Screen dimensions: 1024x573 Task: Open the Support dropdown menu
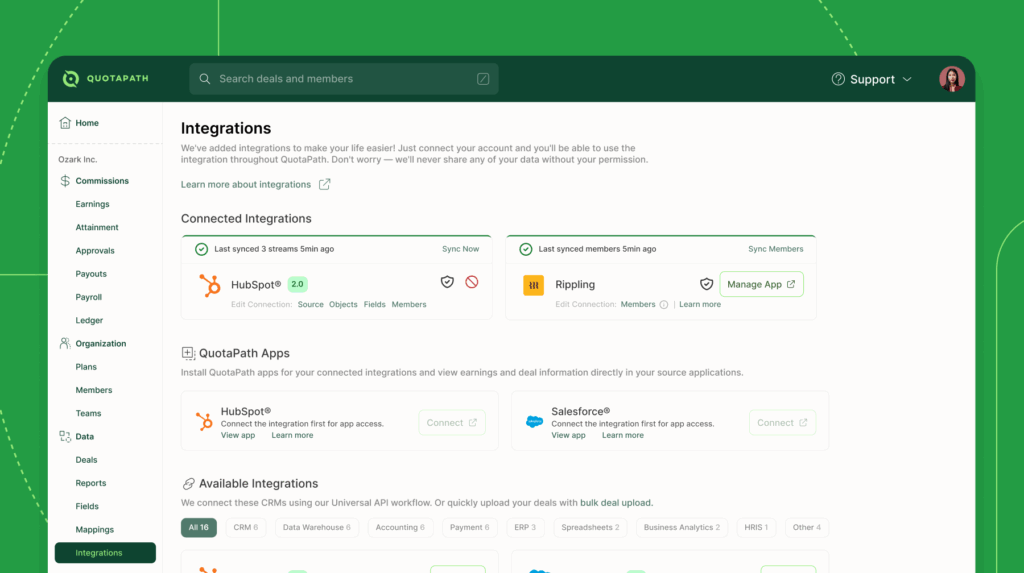[x=872, y=79]
